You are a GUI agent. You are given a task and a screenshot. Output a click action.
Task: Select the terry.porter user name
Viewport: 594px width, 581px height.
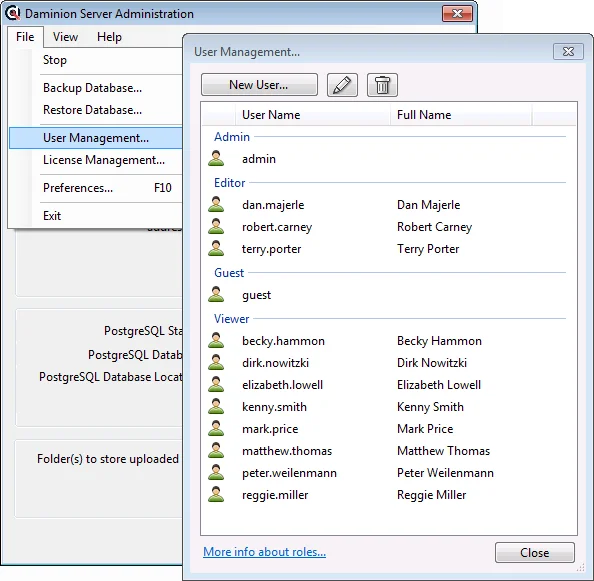coord(272,249)
